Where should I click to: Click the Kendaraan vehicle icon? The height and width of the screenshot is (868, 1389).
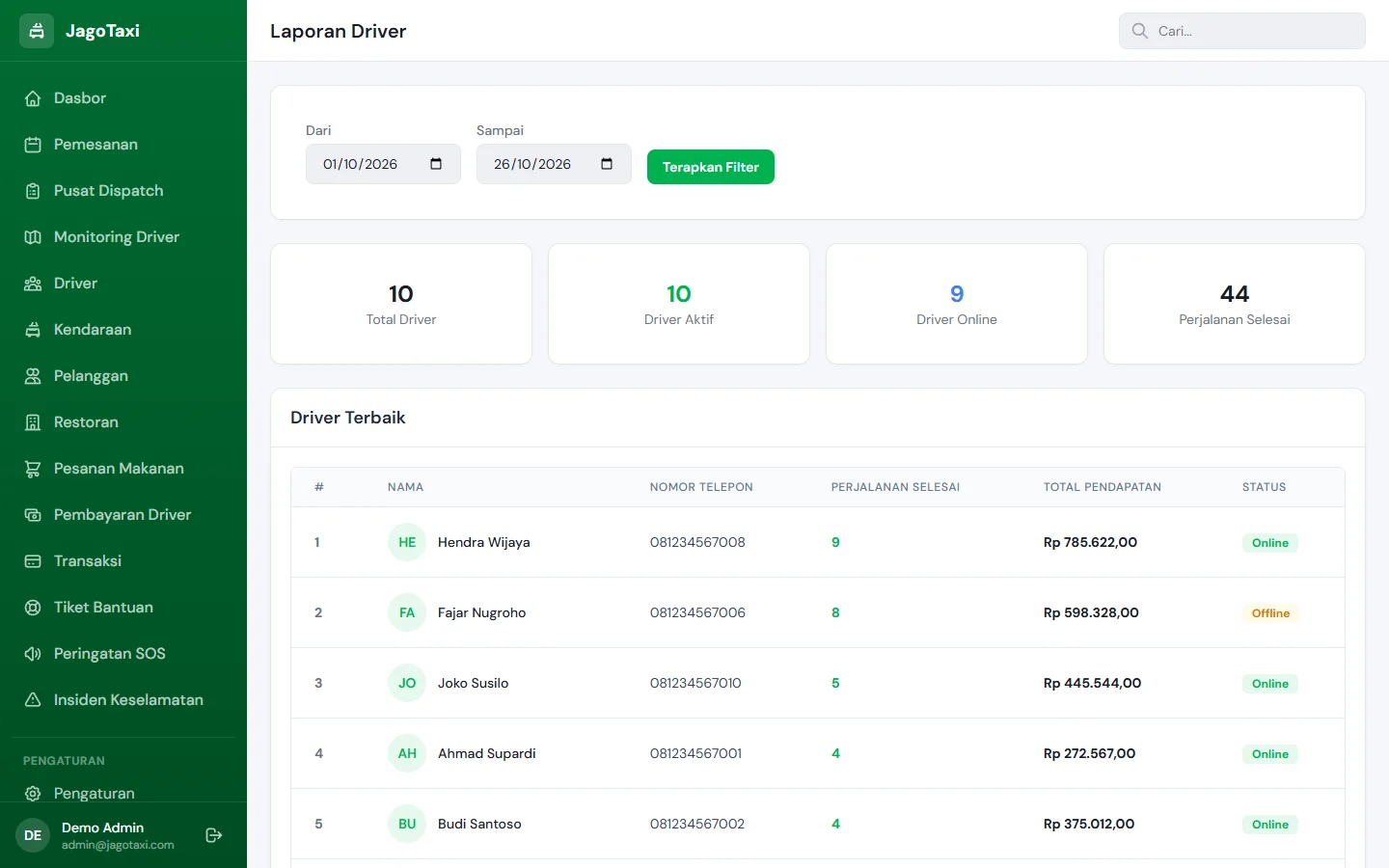(x=33, y=330)
